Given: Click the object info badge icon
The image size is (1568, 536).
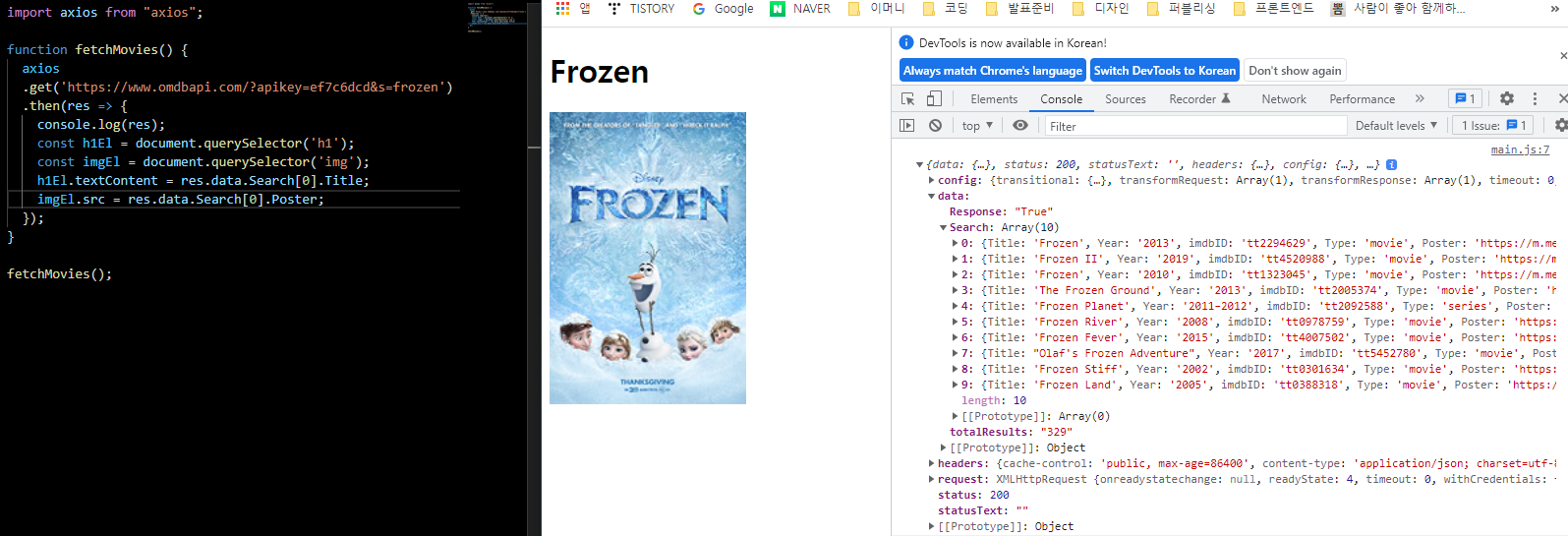Looking at the screenshot, I should [1391, 165].
